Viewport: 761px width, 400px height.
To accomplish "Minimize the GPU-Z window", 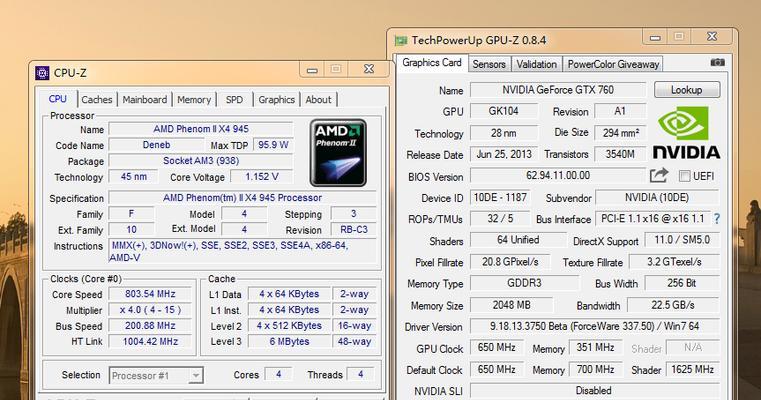I will coord(655,37).
